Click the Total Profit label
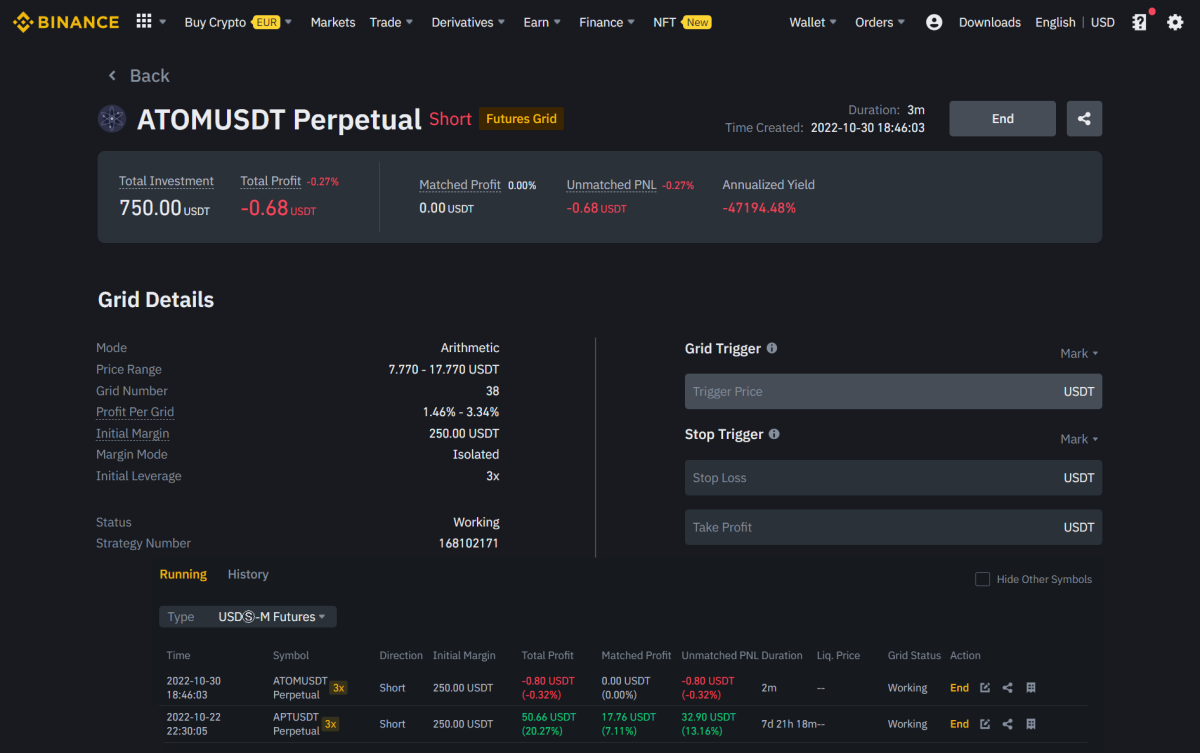The image size is (1200, 753). point(271,181)
